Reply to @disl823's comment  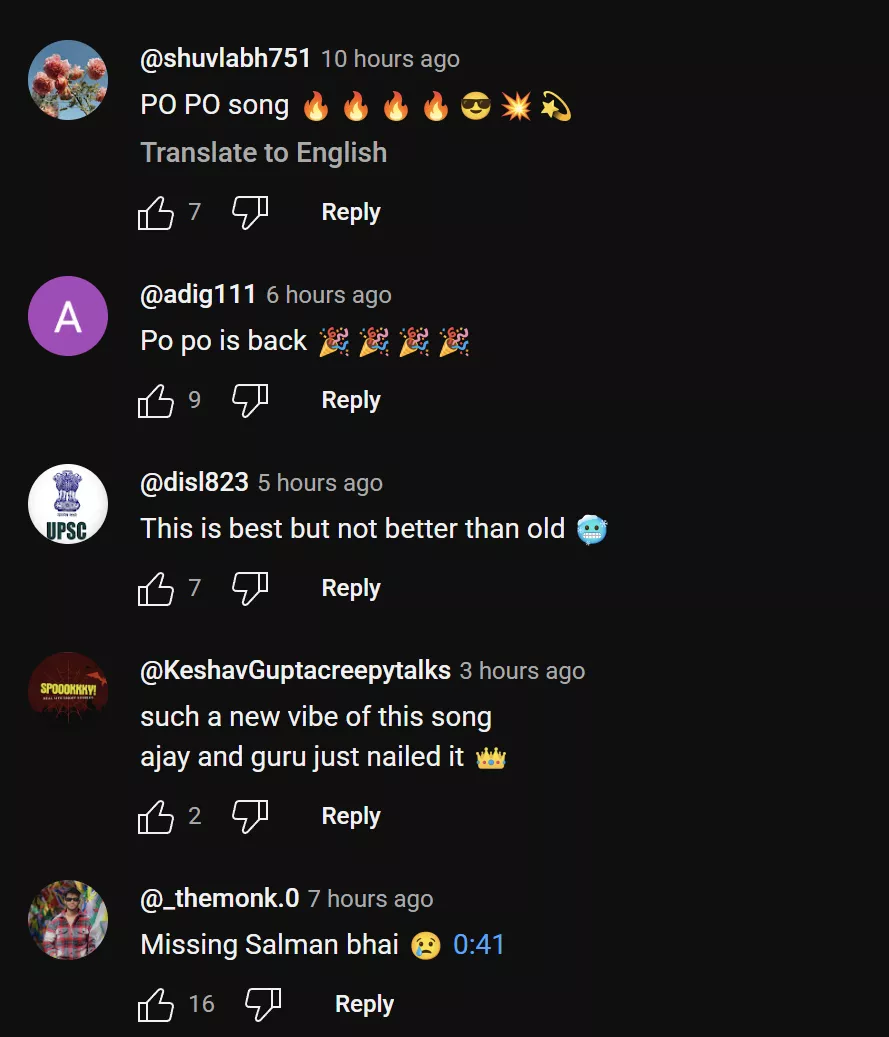351,588
